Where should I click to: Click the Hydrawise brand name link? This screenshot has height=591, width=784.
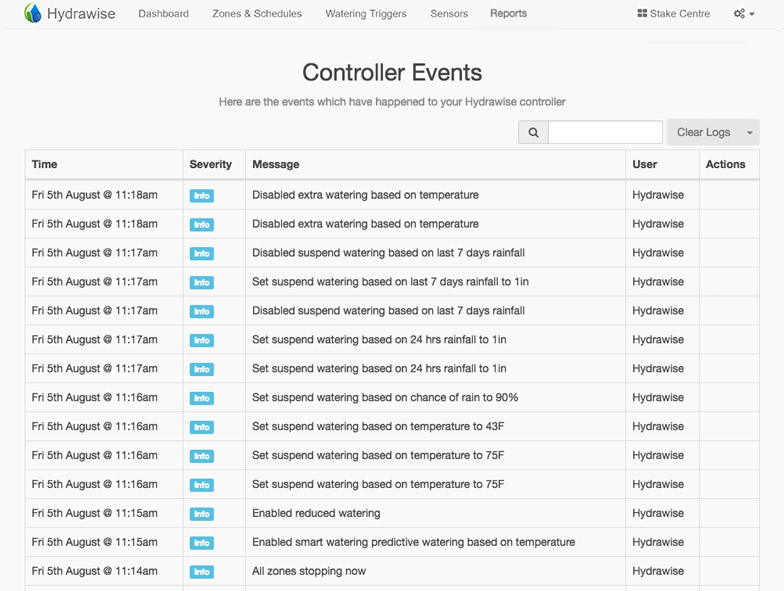81,14
